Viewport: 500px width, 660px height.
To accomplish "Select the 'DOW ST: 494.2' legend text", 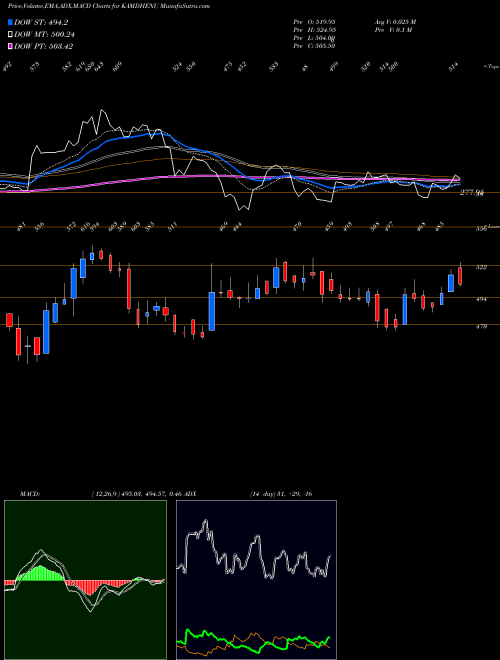I will coord(41,22).
